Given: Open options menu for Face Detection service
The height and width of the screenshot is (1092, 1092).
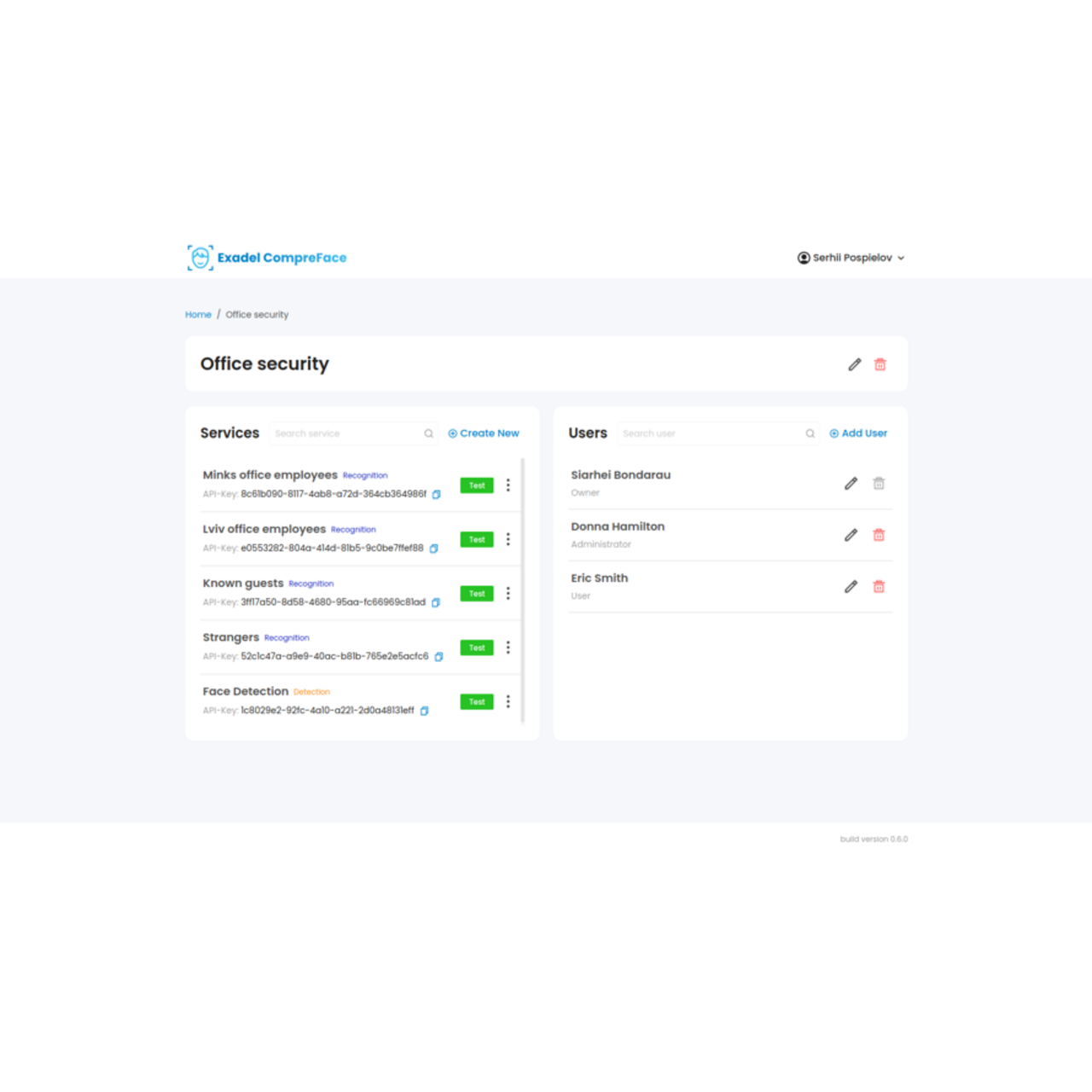Looking at the screenshot, I should [x=508, y=701].
